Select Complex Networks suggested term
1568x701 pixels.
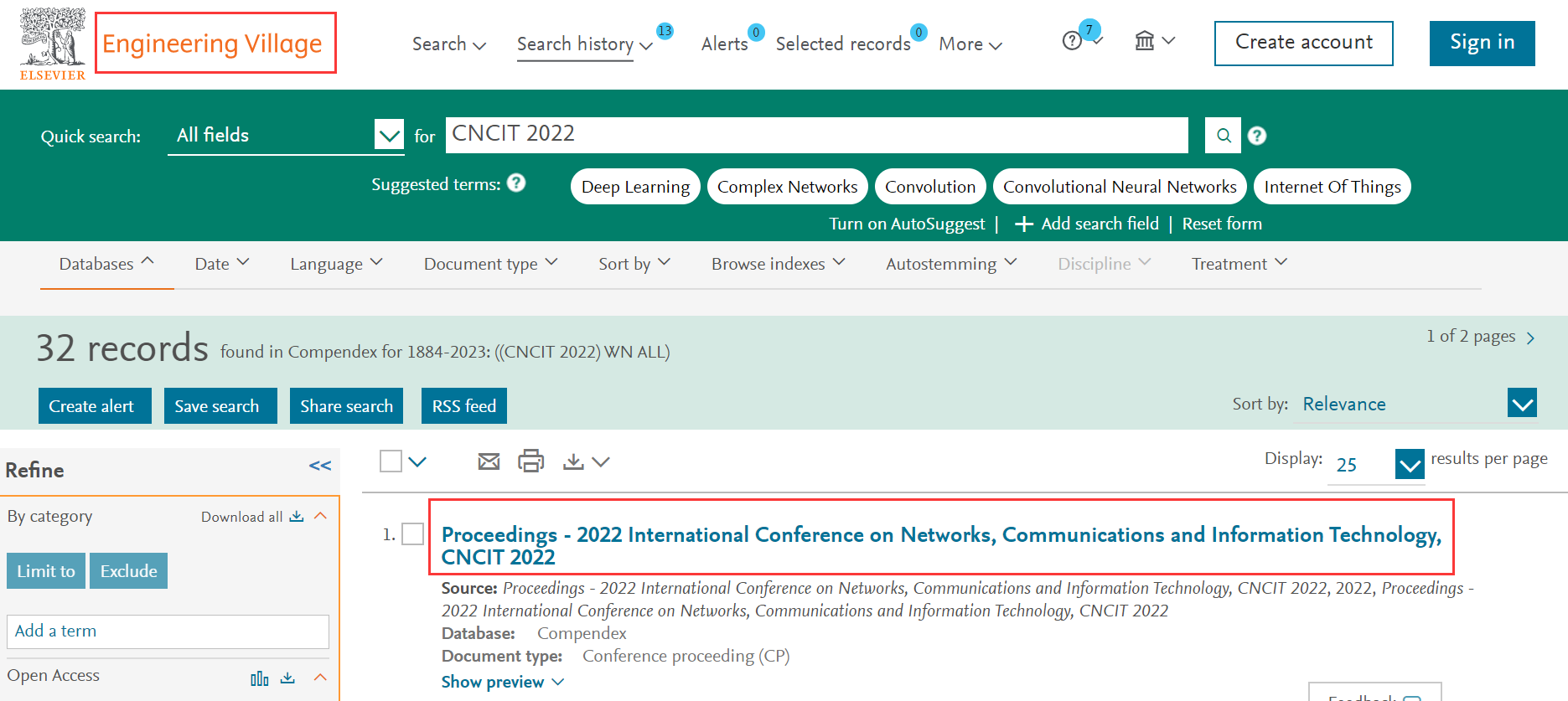pyautogui.click(x=787, y=186)
